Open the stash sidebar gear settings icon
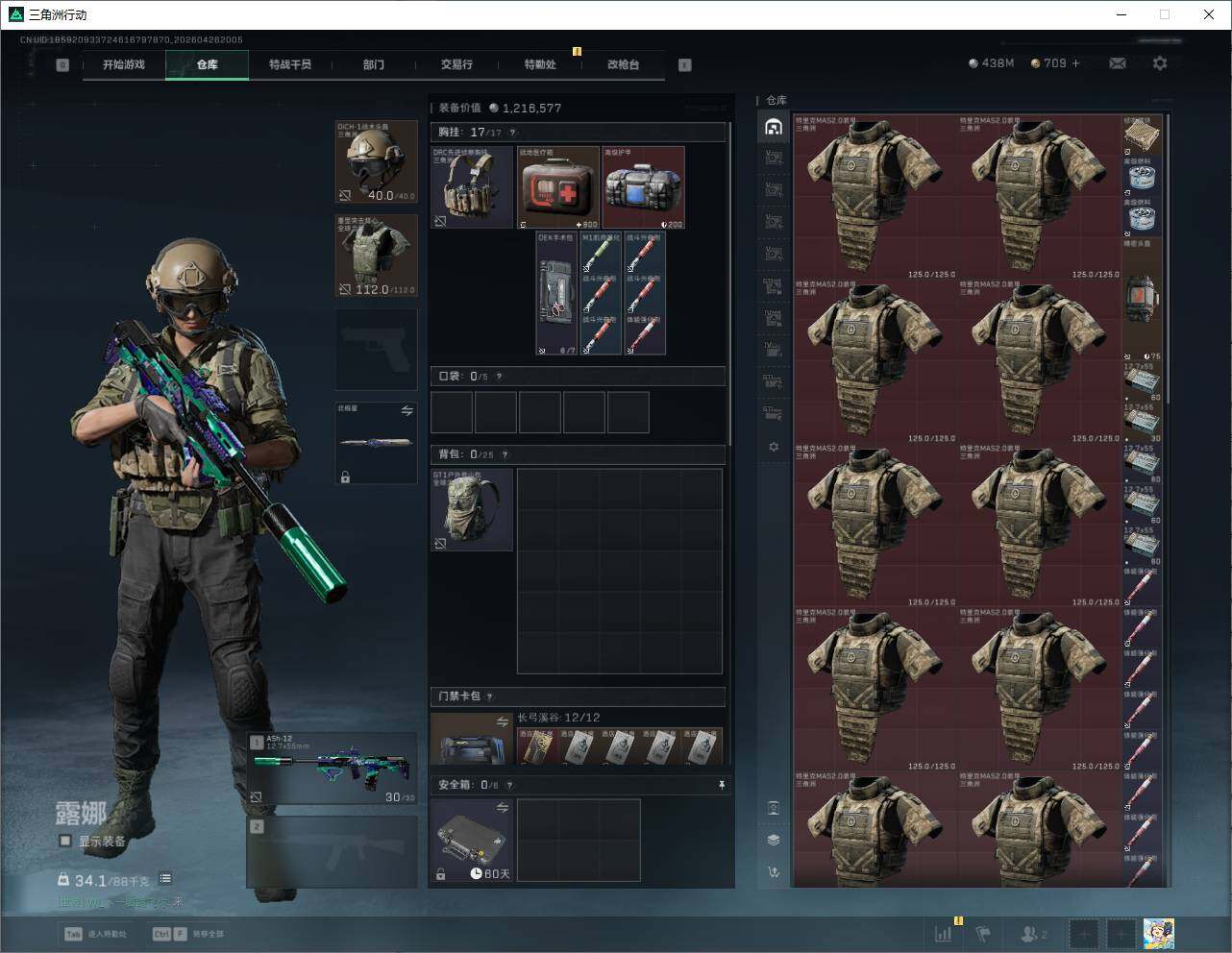The width and height of the screenshot is (1232, 953). (x=774, y=447)
